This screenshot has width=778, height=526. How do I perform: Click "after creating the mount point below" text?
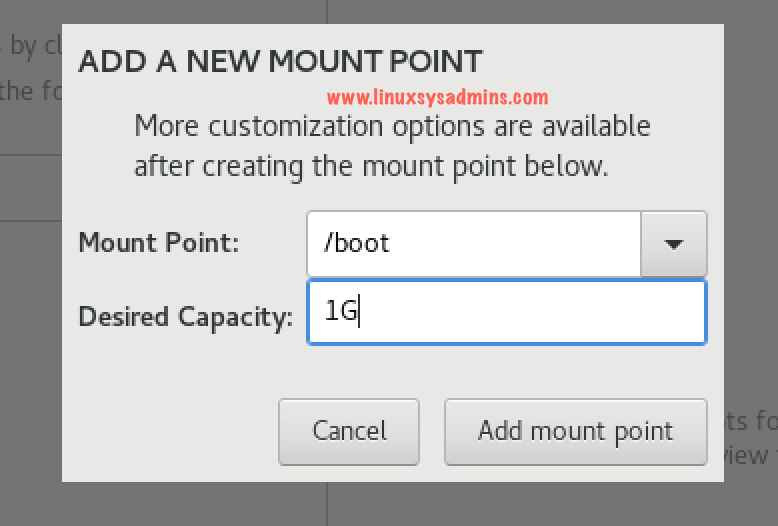(x=371, y=165)
